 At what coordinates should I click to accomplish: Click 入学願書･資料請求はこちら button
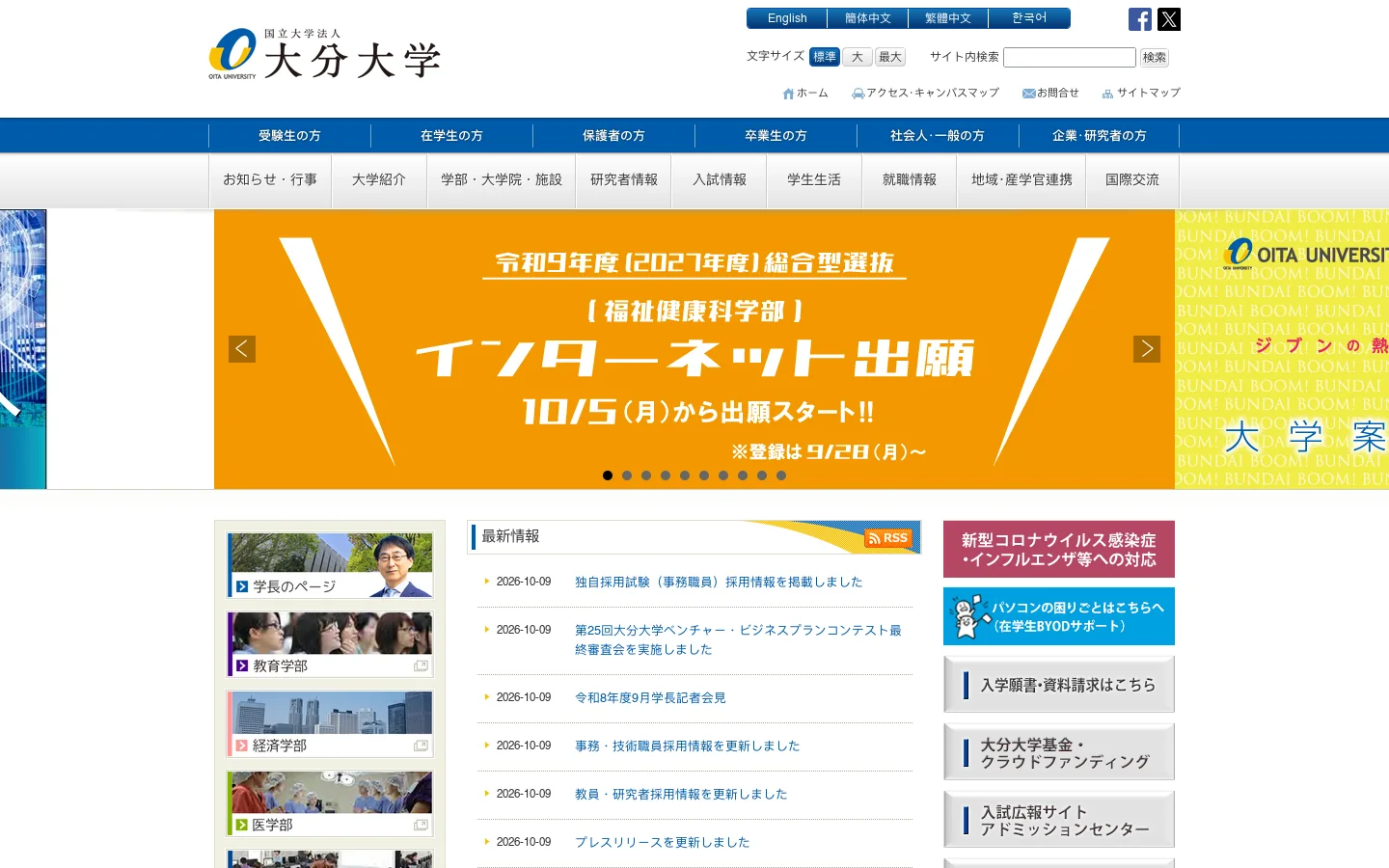pyautogui.click(x=1059, y=685)
